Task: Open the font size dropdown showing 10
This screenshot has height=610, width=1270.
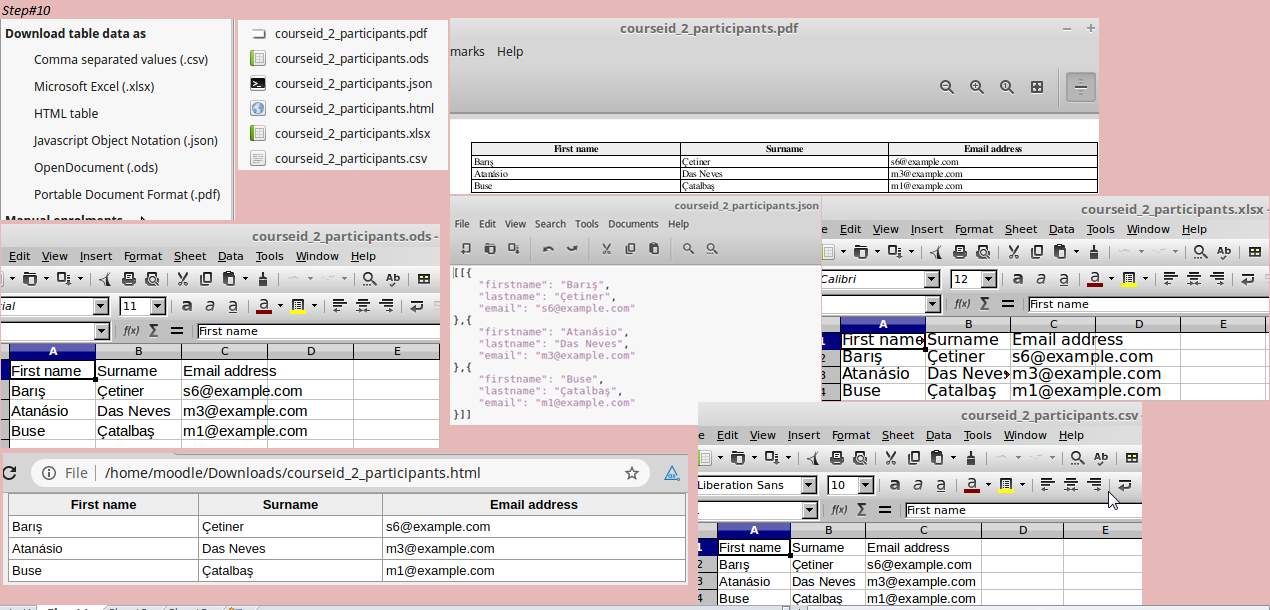Action: pyautogui.click(x=865, y=485)
